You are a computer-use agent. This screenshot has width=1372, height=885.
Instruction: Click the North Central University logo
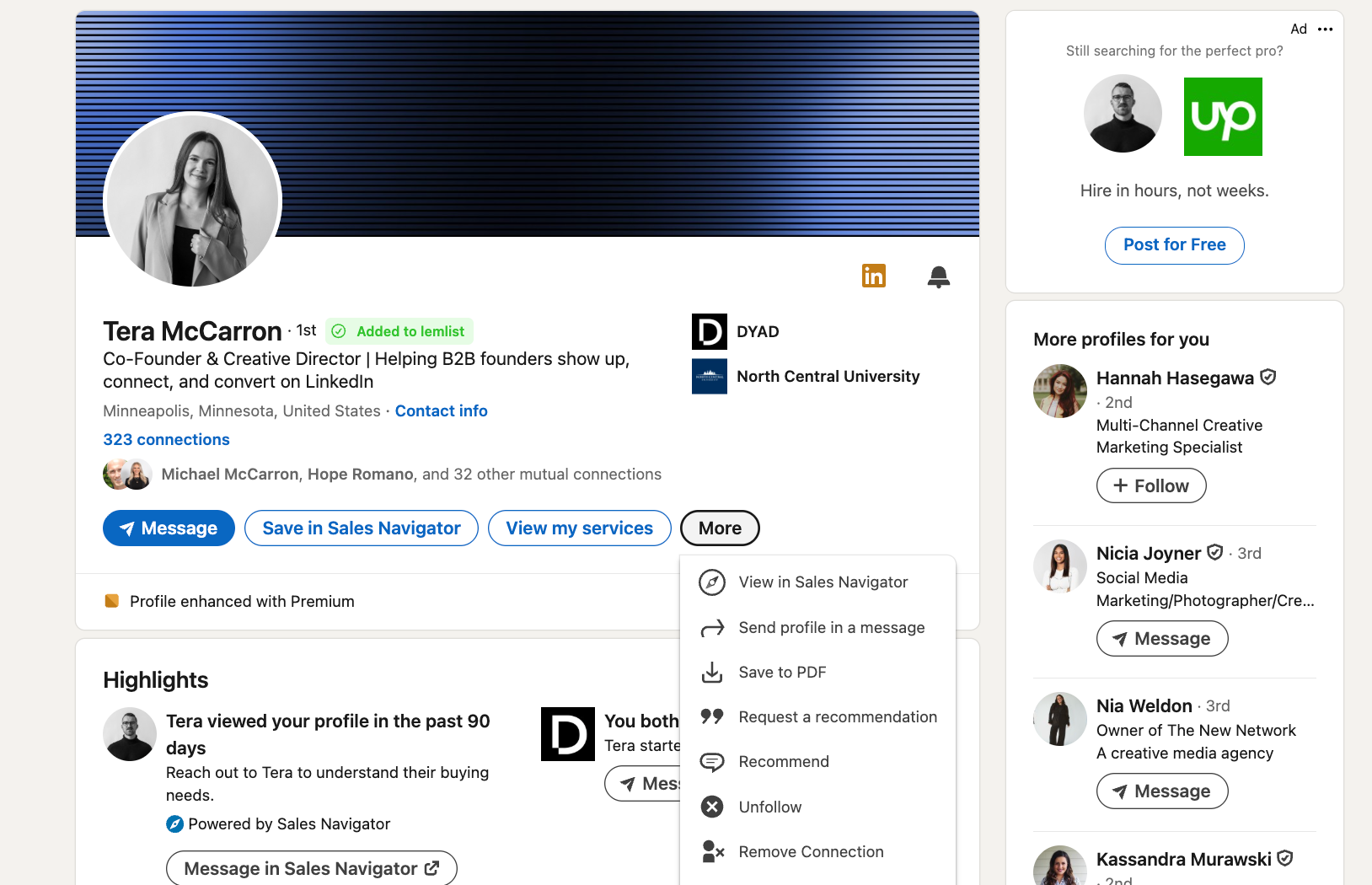pyautogui.click(x=709, y=377)
